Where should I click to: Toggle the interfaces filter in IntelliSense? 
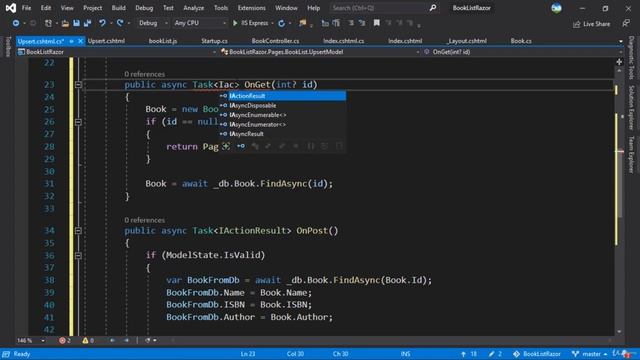pos(241,146)
